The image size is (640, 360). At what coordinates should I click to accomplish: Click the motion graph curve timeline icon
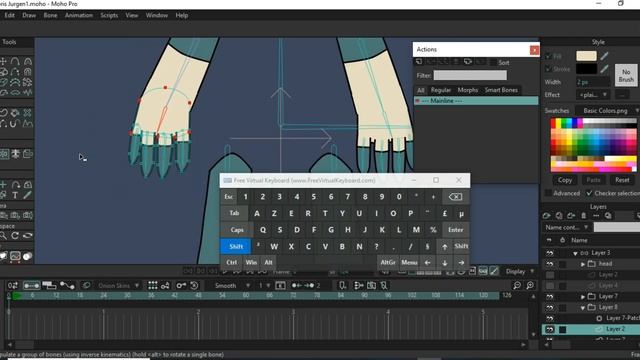(67, 285)
